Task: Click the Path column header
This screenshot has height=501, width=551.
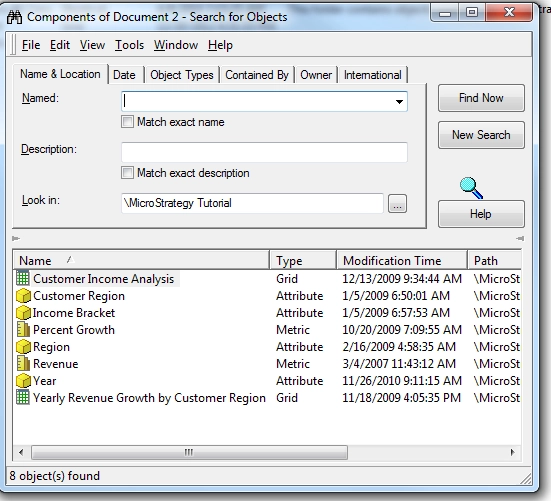Action: coord(494,260)
